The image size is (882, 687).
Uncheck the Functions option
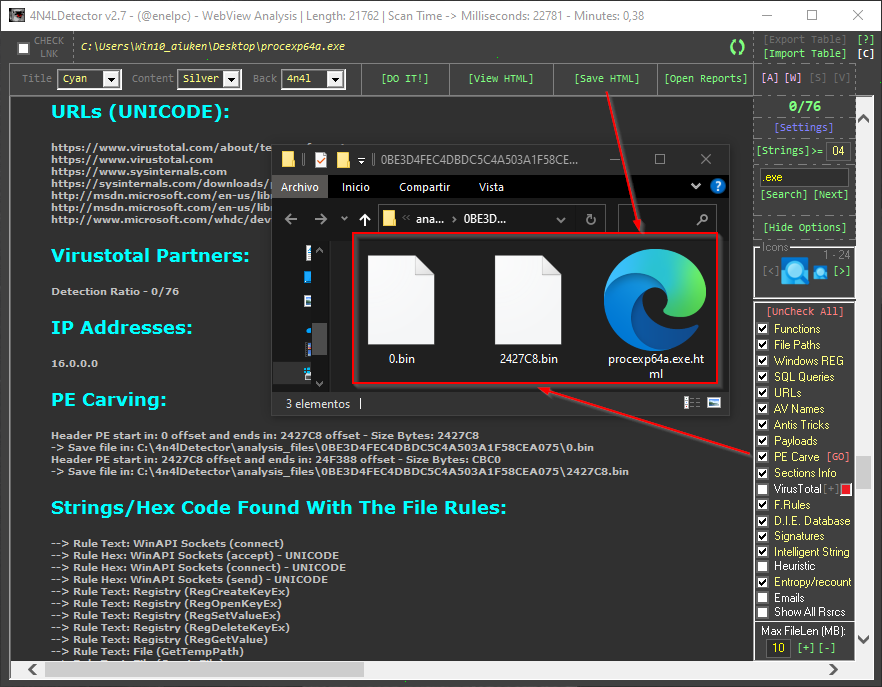(763, 329)
